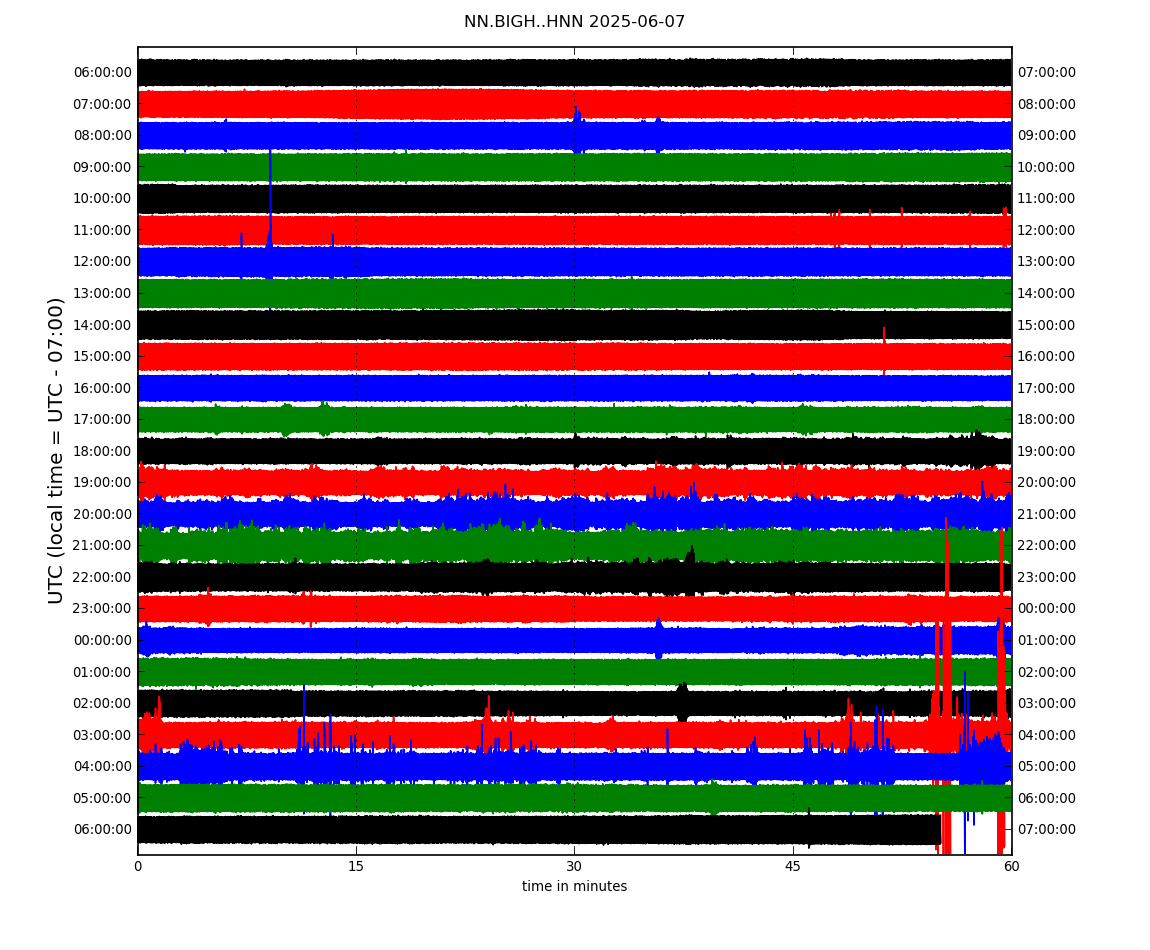This screenshot has height=950, width=1150.
Task: Click right local-time axis label 14:00:00
Action: tap(1047, 293)
